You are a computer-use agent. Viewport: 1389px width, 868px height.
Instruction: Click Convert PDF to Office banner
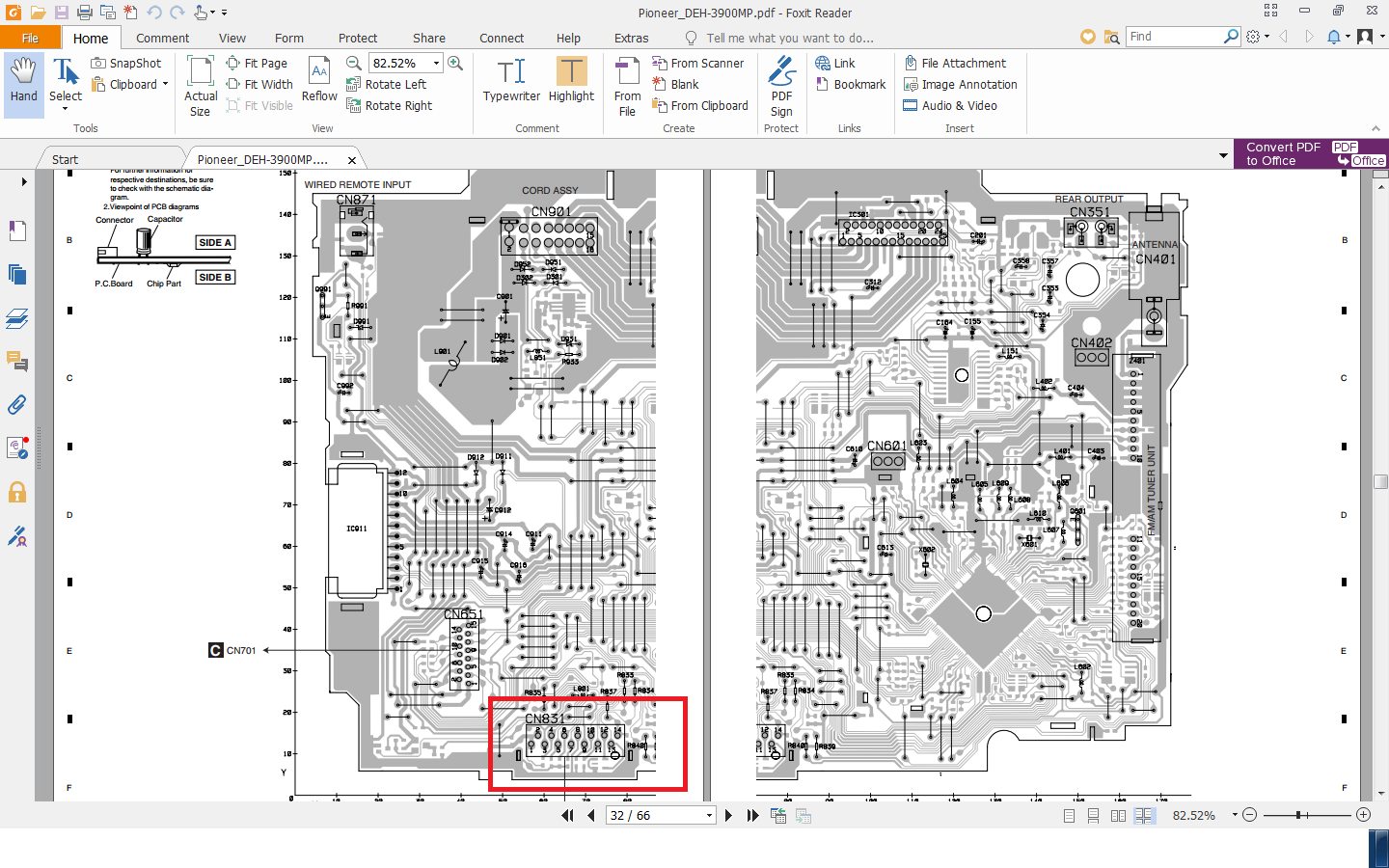[x=1311, y=154]
